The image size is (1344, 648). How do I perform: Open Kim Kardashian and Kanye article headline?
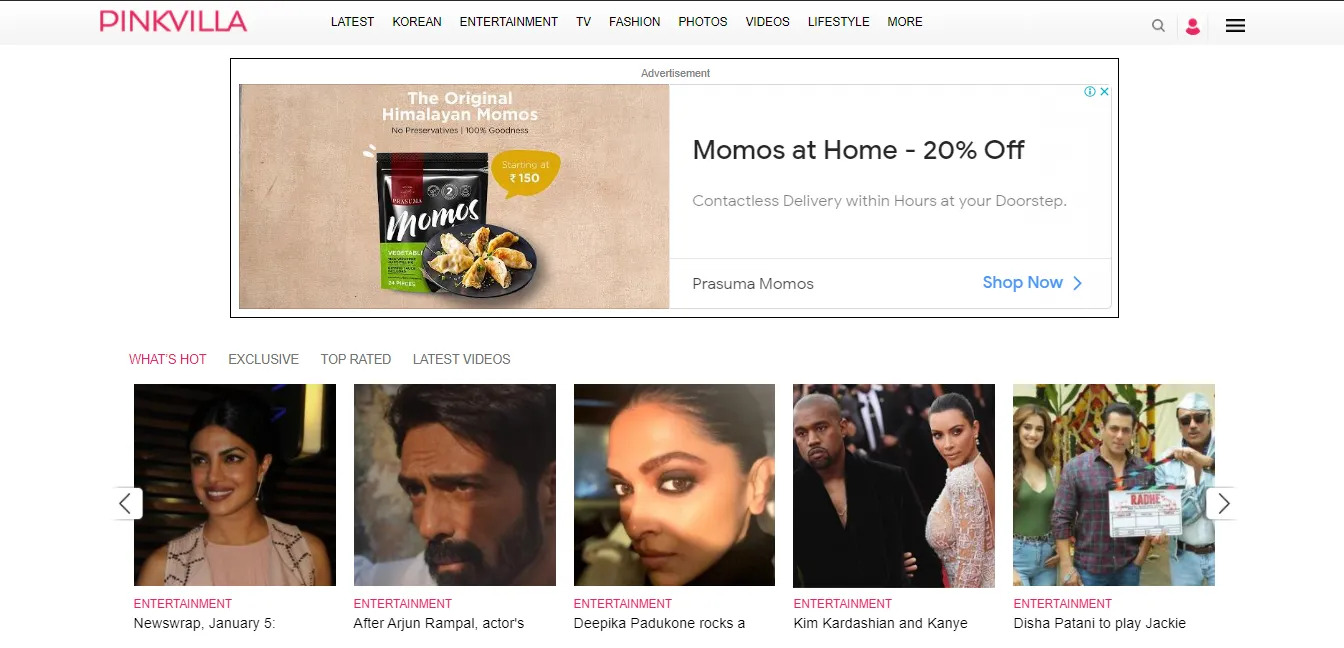(881, 623)
